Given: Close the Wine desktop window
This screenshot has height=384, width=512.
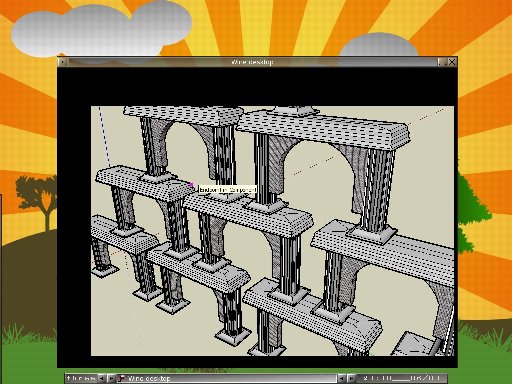Looking at the screenshot, I should (x=452, y=62).
